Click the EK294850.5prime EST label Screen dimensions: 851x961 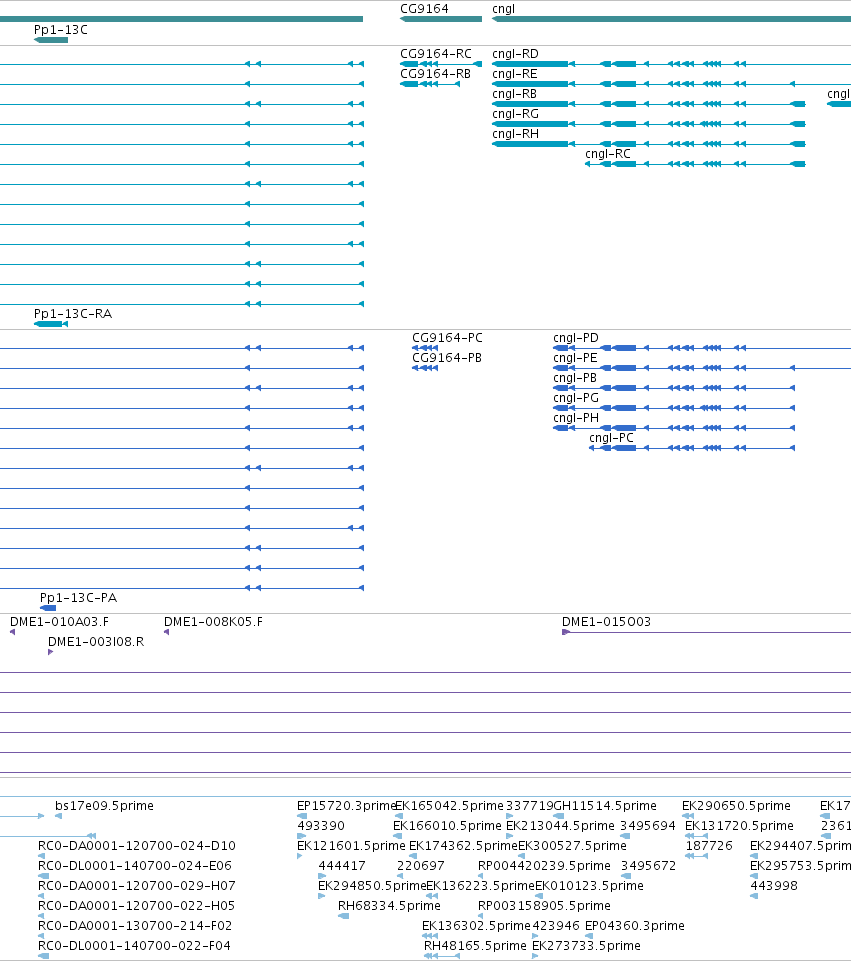372,886
